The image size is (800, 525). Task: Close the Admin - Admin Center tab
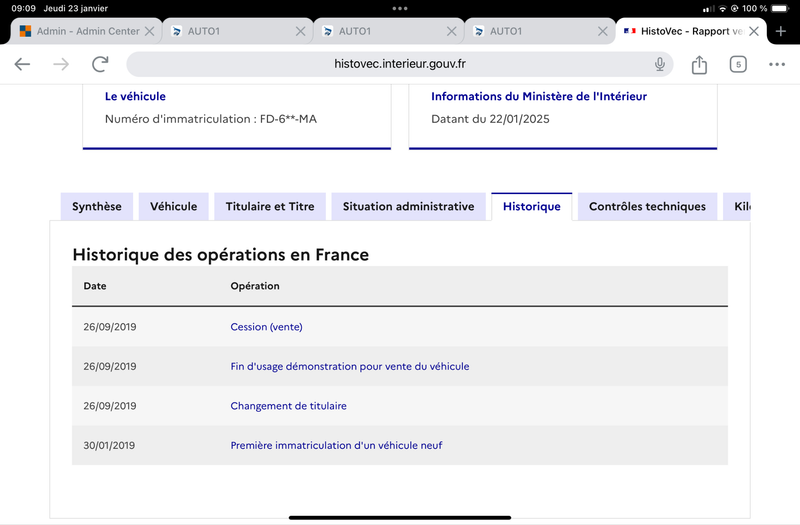[x=149, y=31]
